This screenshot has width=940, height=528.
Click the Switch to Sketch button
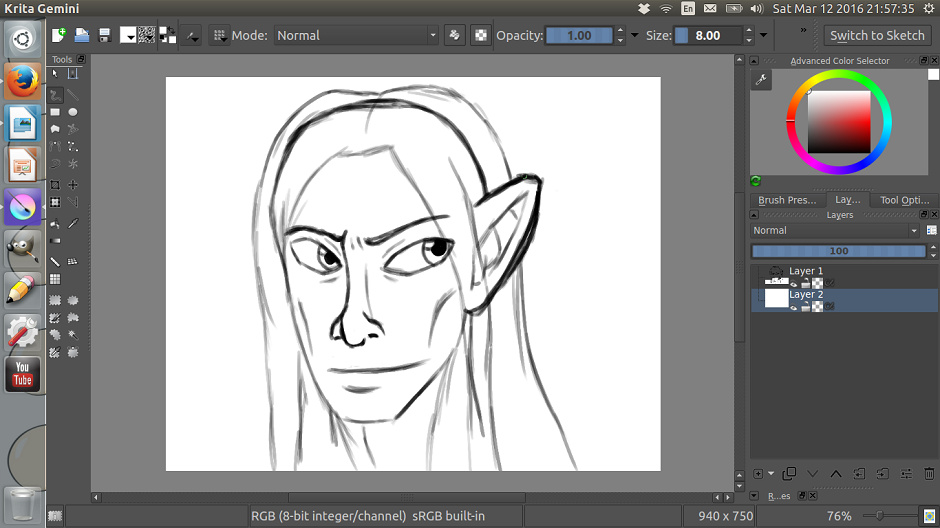[877, 35]
